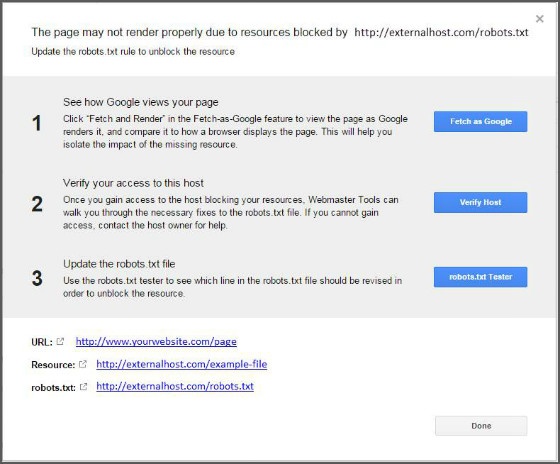Click the 'URL:' label

(x=42, y=342)
